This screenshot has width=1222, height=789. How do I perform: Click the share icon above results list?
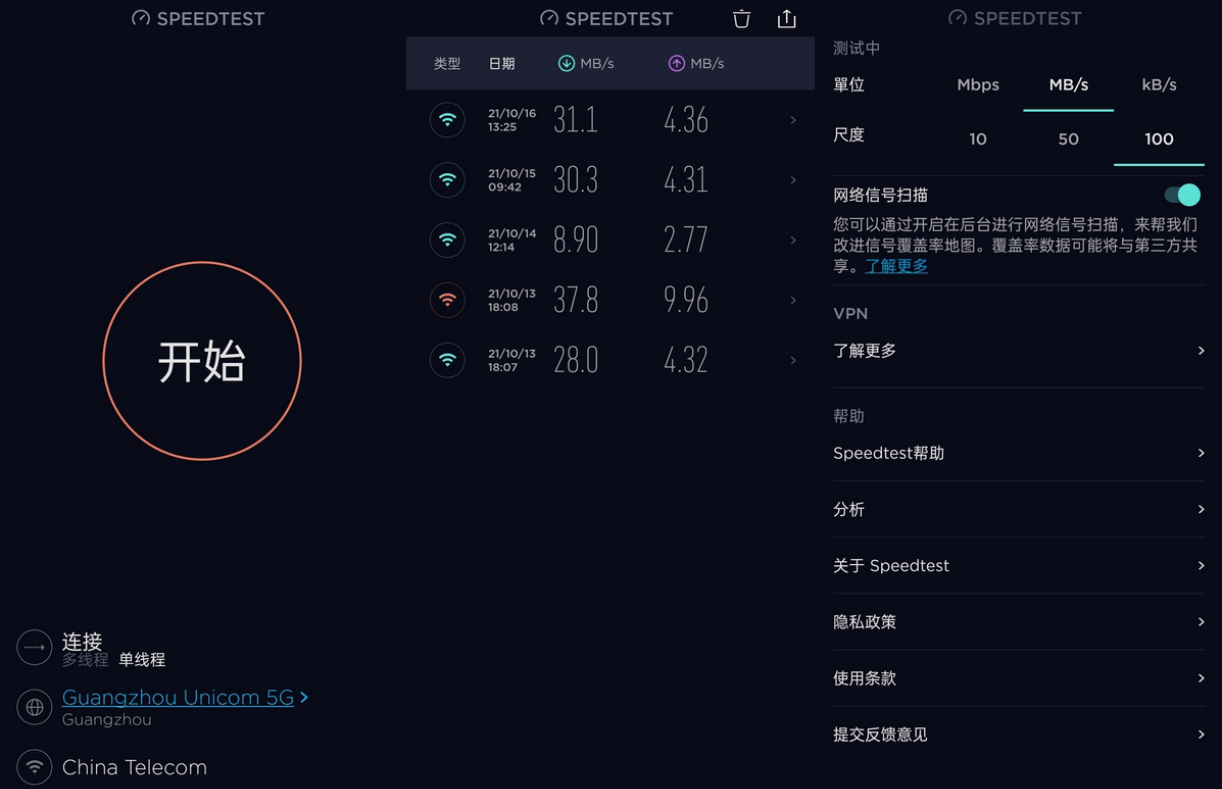click(787, 18)
